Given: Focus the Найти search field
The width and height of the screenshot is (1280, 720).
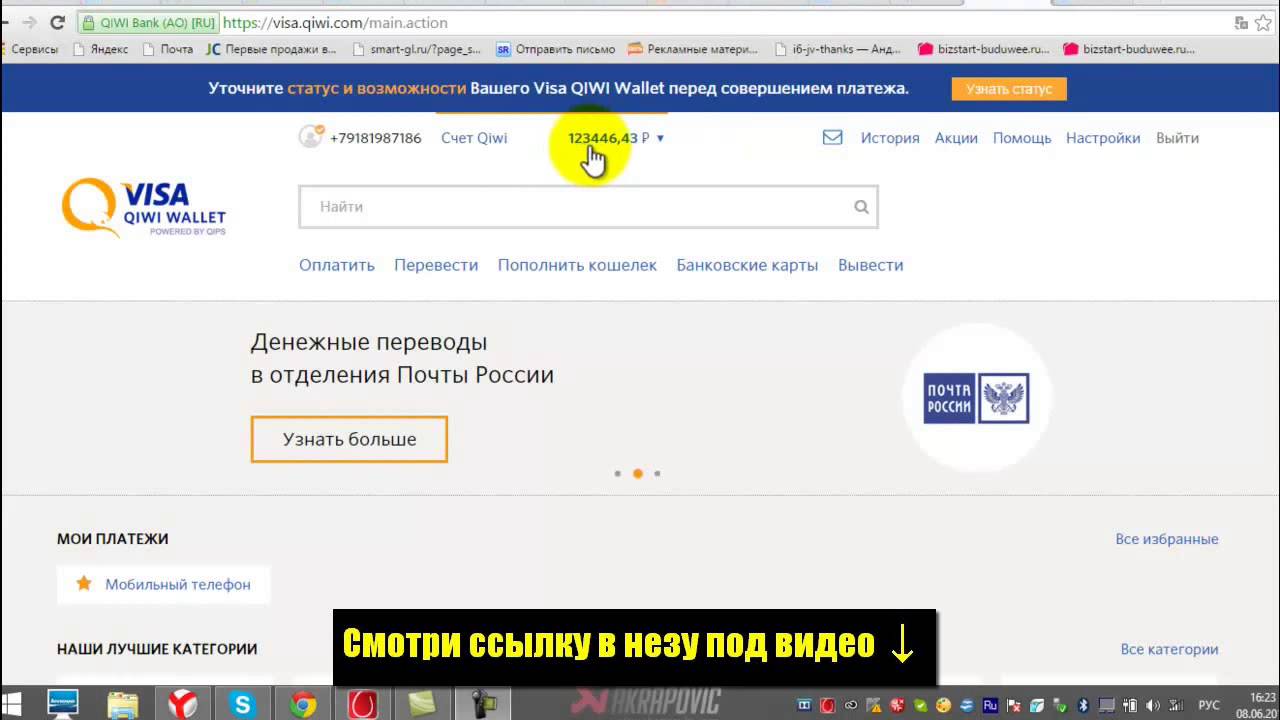Looking at the screenshot, I should tap(588, 207).
